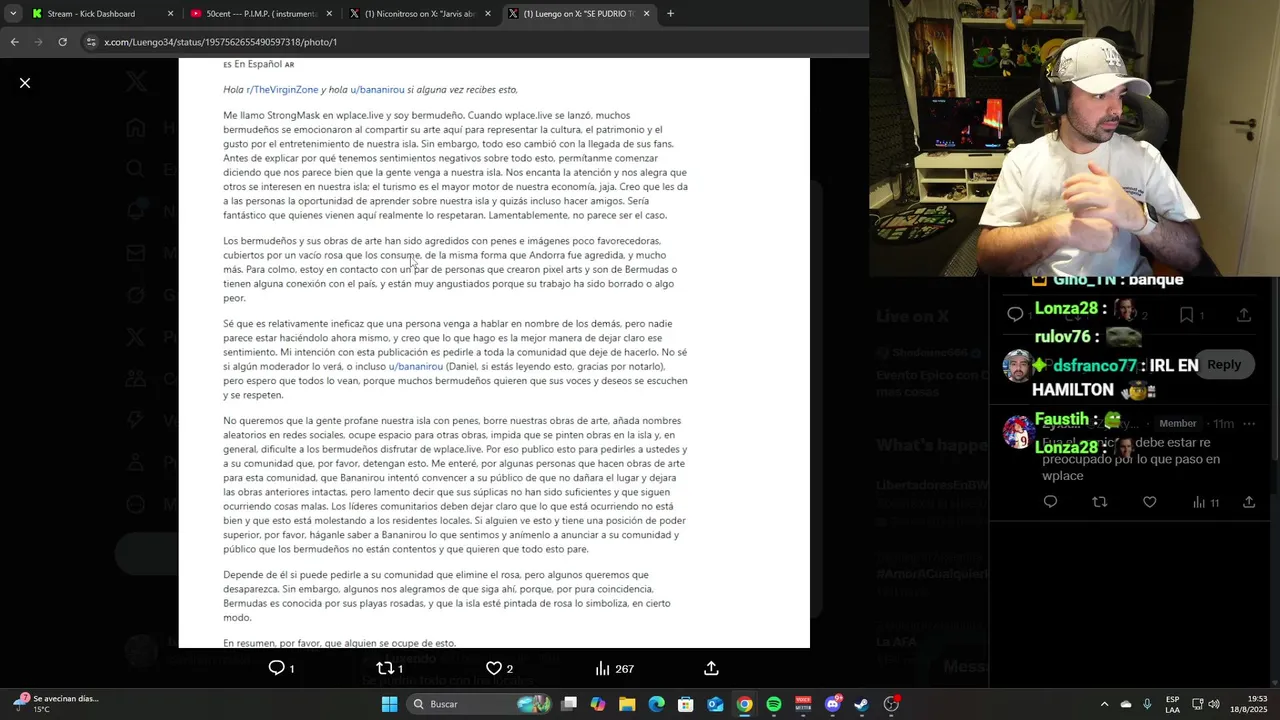View analytics showing 11 on sidebar post

tap(1206, 502)
